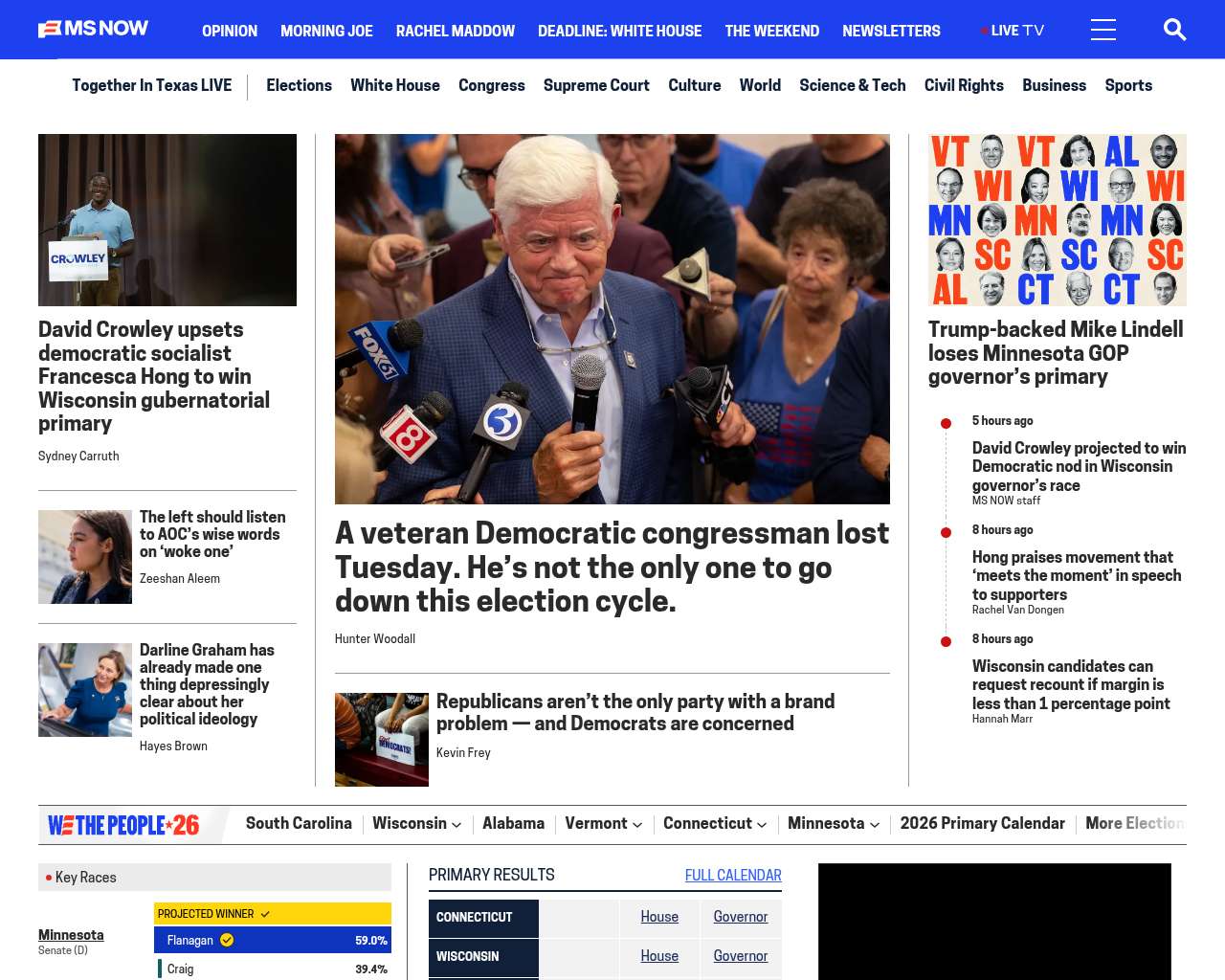Select the World topic
The width and height of the screenshot is (1225, 980).
760,85
